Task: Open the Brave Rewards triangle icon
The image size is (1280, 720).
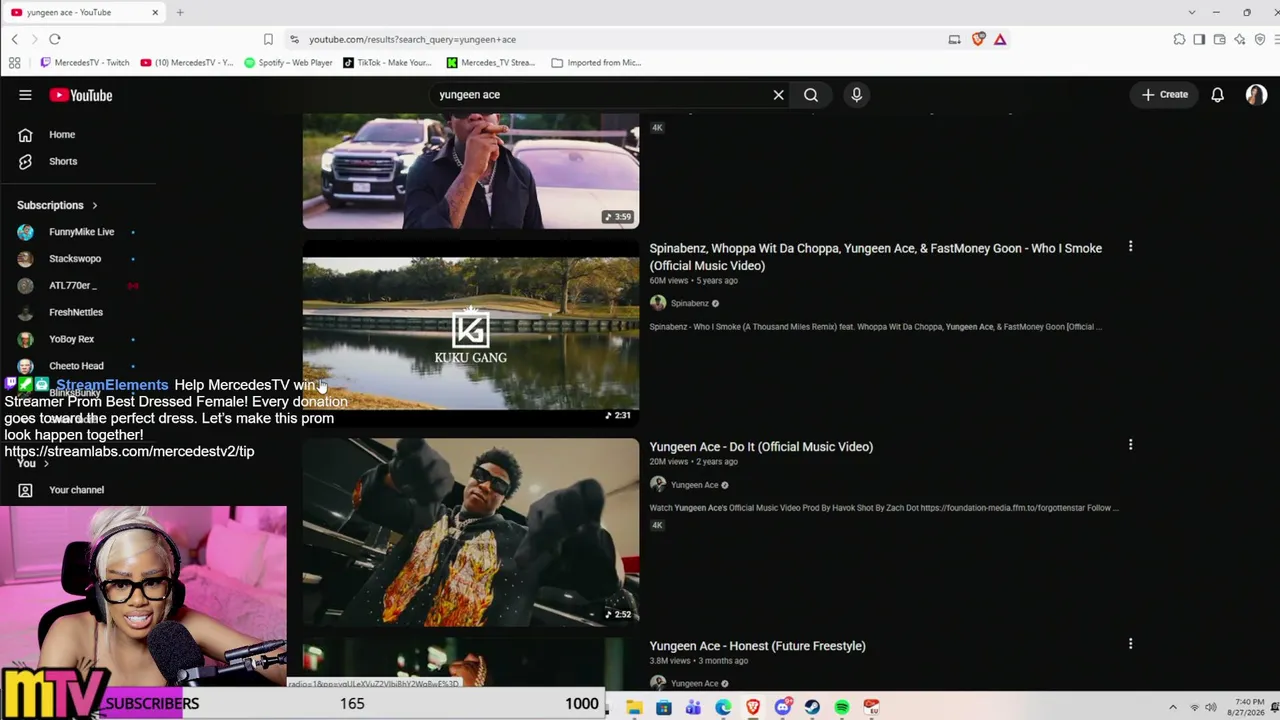Action: tap(1000, 39)
